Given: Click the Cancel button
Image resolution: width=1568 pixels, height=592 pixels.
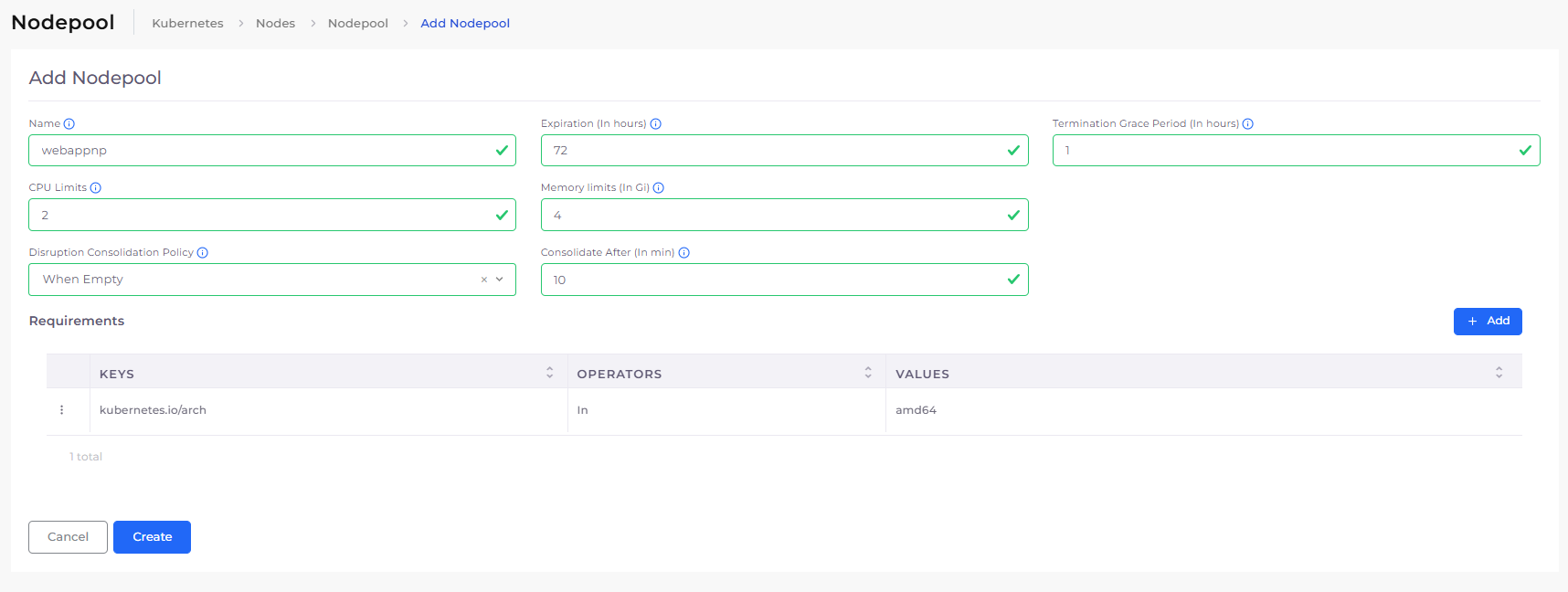Looking at the screenshot, I should pos(68,537).
